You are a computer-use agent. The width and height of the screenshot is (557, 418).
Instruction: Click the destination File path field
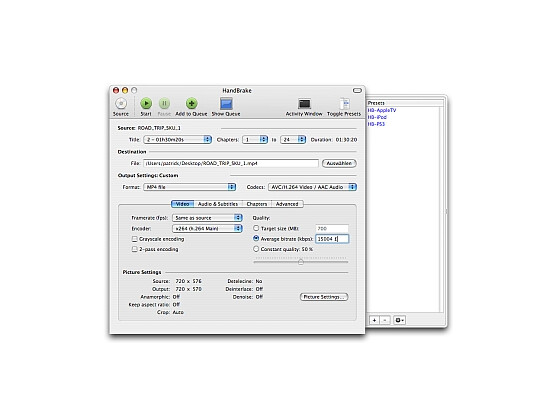tap(231, 163)
